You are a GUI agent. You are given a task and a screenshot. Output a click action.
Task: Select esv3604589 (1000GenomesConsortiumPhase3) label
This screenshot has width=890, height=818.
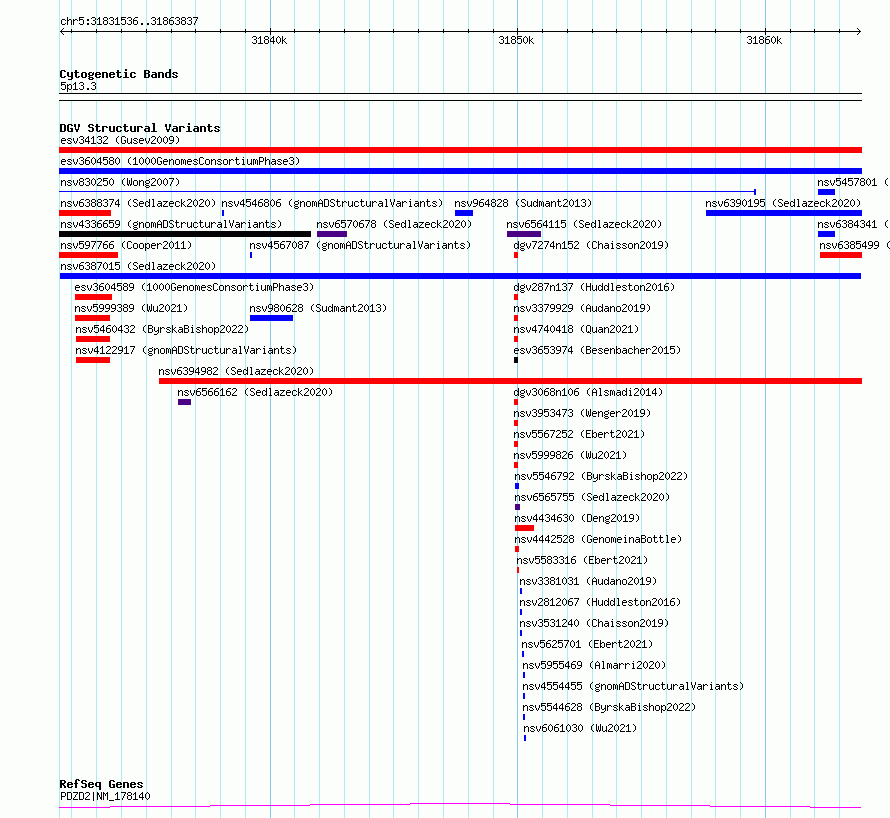194,287
